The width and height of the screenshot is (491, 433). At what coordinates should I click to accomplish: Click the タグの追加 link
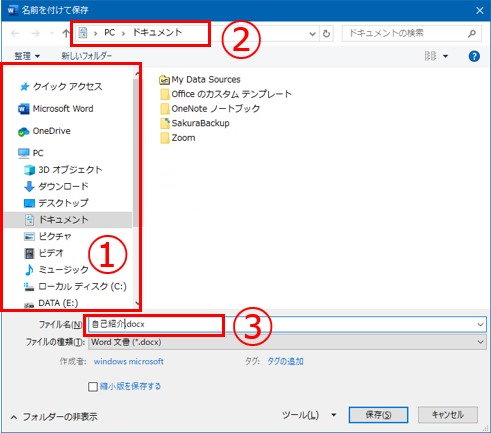tap(285, 361)
